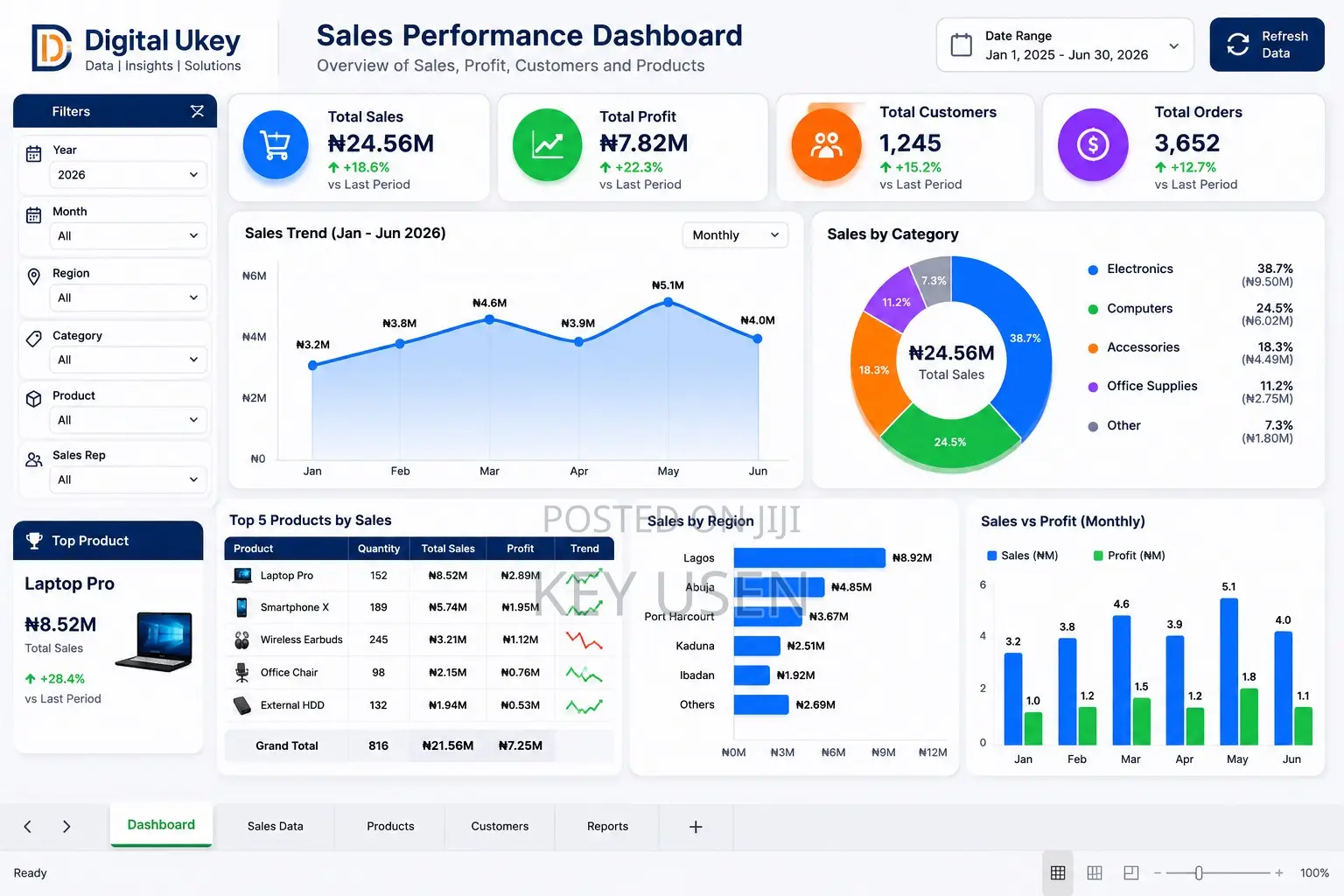Click the Total Profit chart icon
This screenshot has width=1344, height=896.
point(547,144)
